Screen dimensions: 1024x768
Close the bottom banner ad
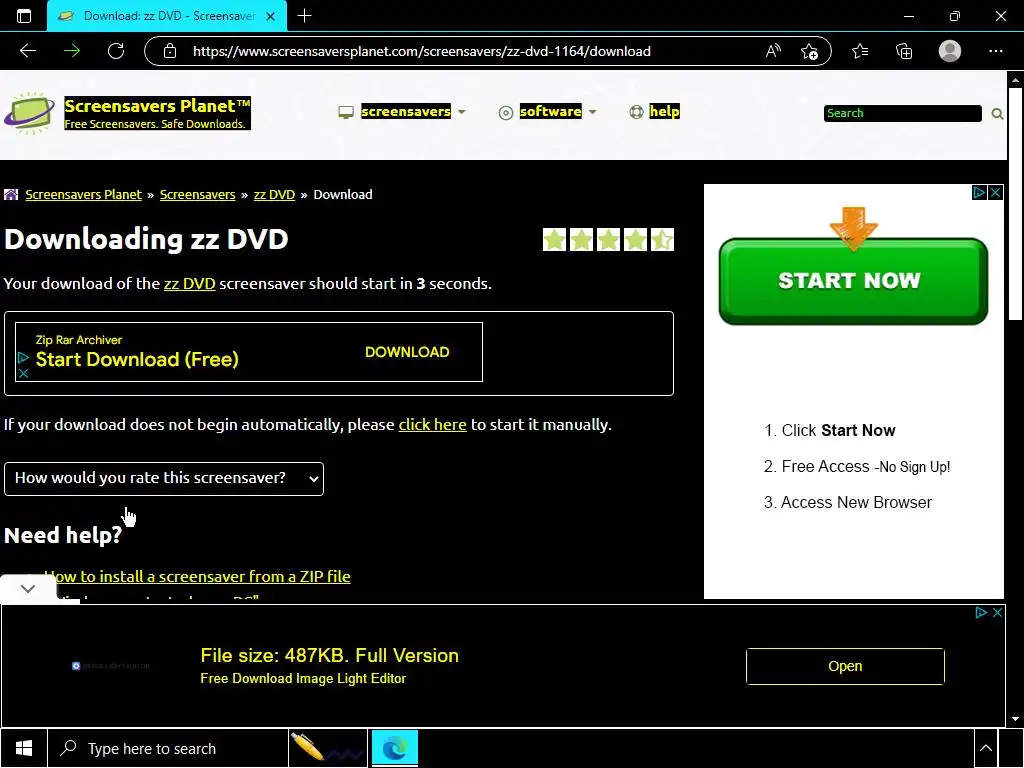click(x=997, y=613)
